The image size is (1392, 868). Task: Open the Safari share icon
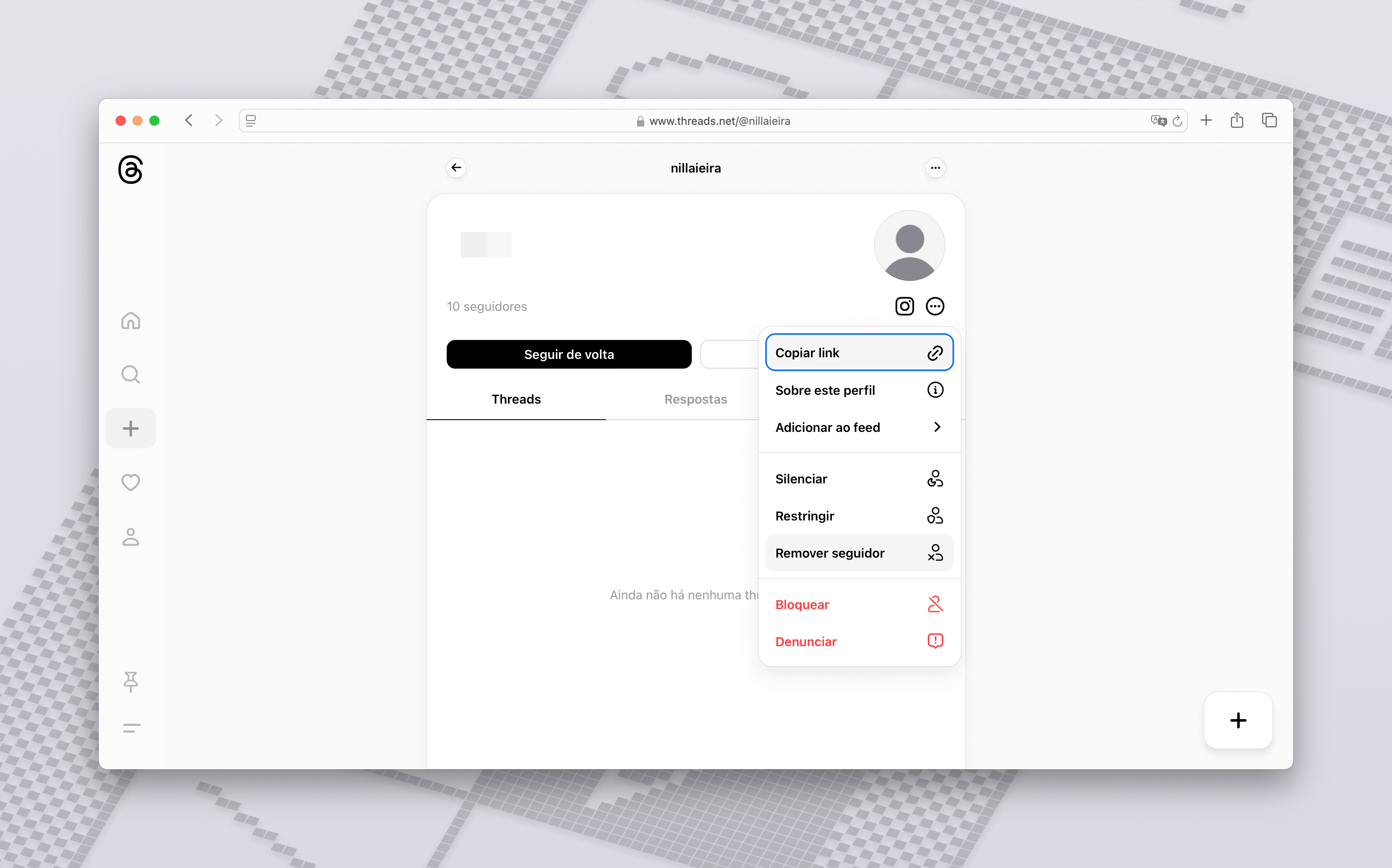click(x=1237, y=120)
